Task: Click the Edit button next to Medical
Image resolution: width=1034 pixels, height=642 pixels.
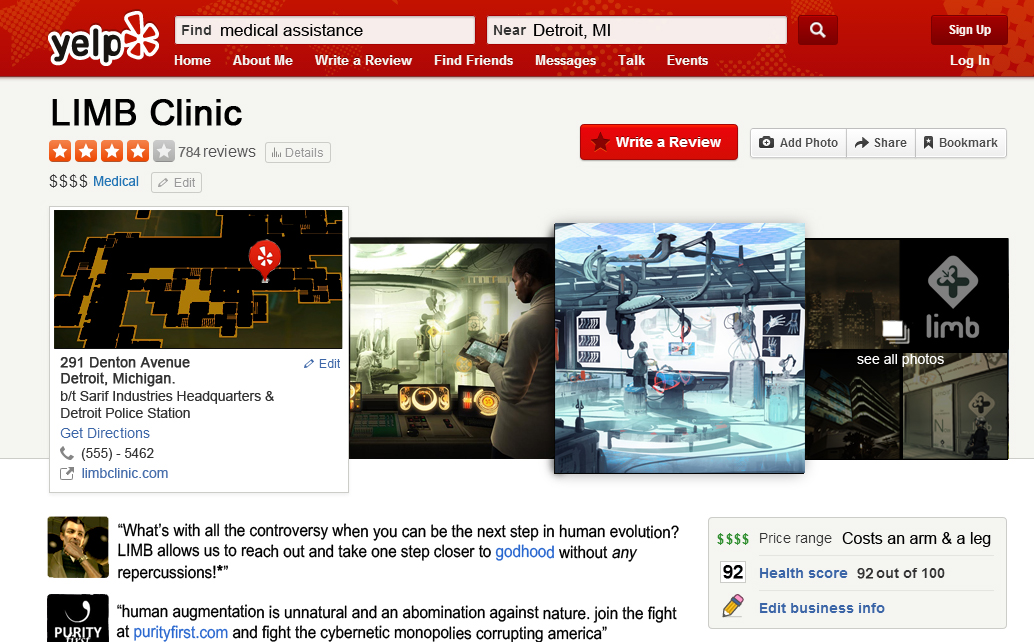Action: 176,183
